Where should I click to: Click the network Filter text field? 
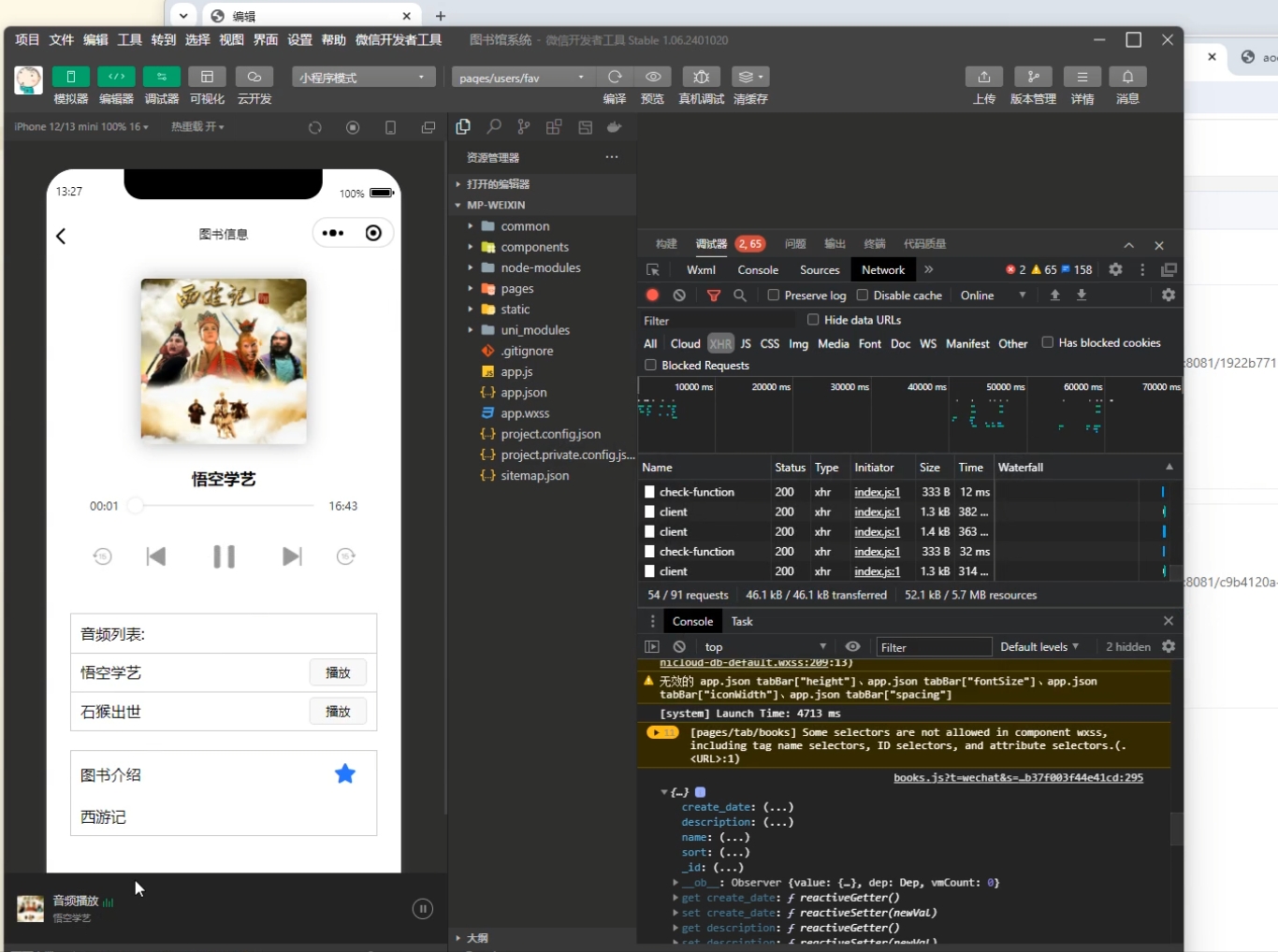718,321
